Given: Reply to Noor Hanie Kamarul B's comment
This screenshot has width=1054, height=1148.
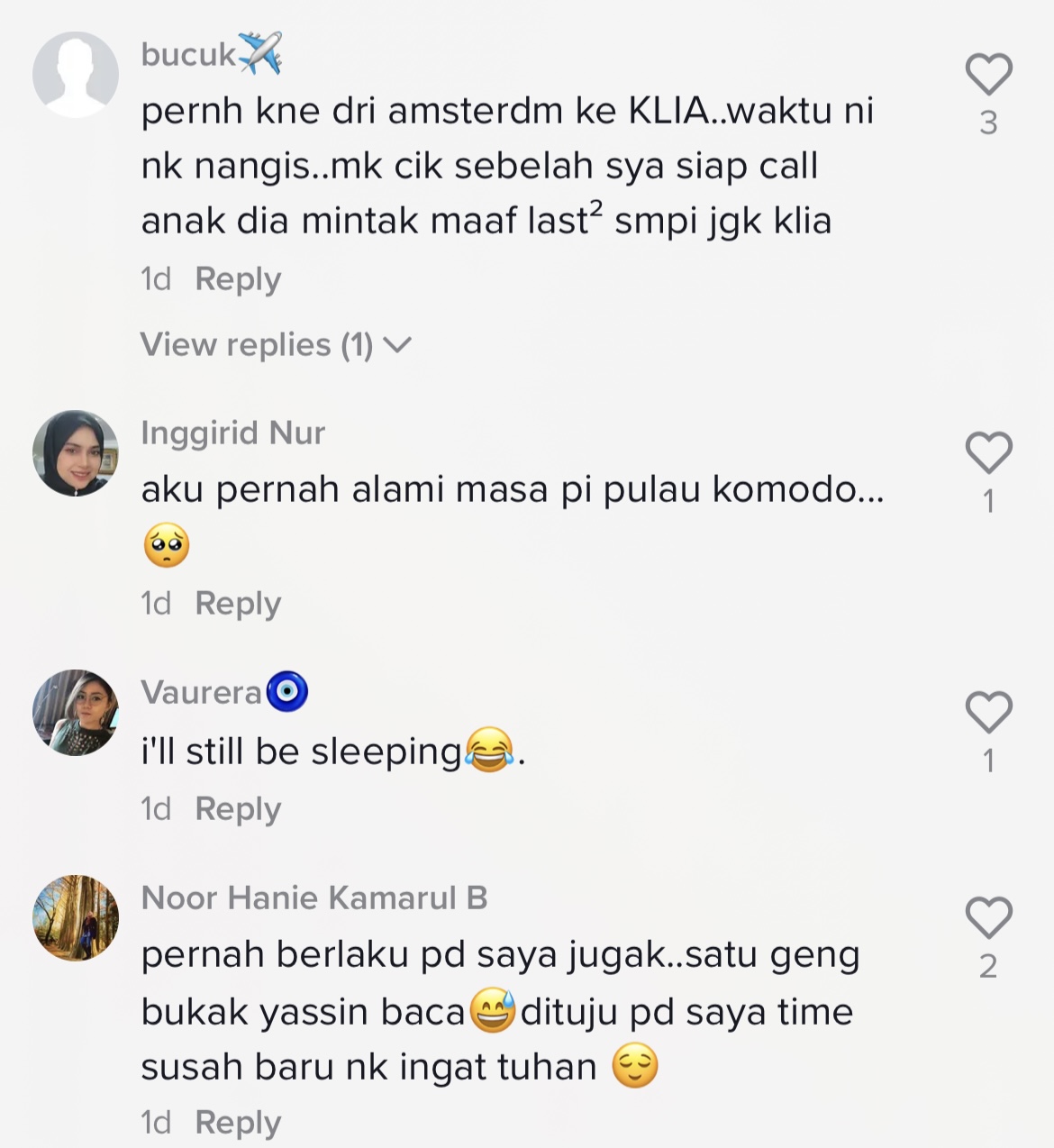Looking at the screenshot, I should [238, 1123].
